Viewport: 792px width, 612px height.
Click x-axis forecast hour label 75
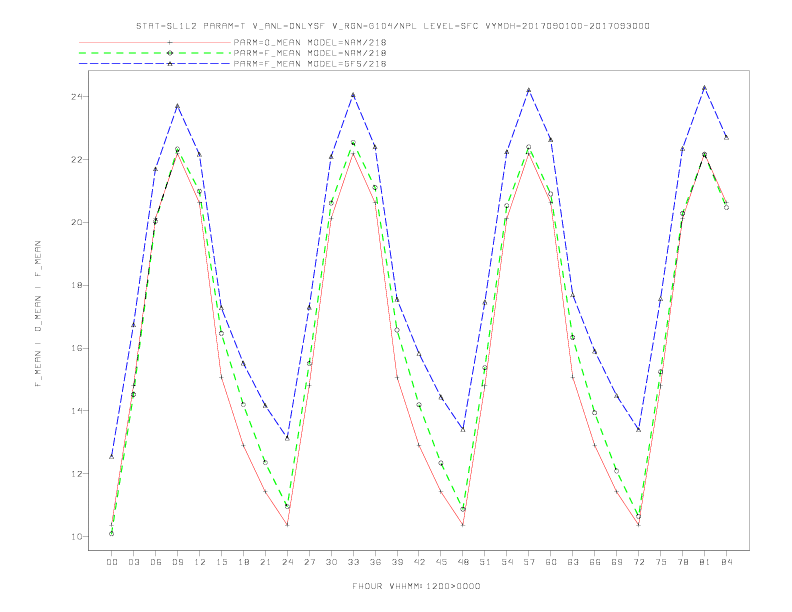click(661, 562)
